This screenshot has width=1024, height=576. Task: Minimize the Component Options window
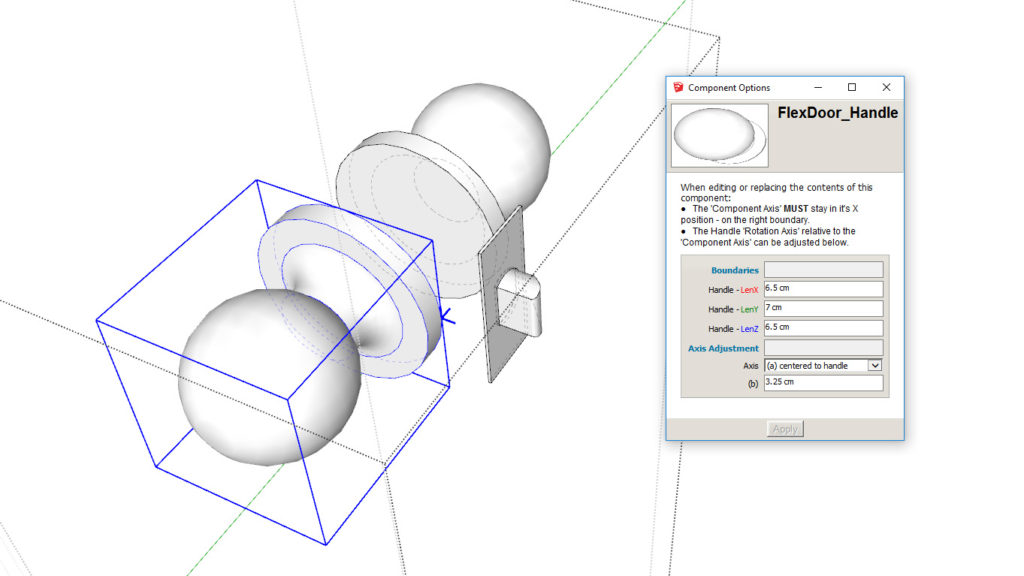coord(817,88)
